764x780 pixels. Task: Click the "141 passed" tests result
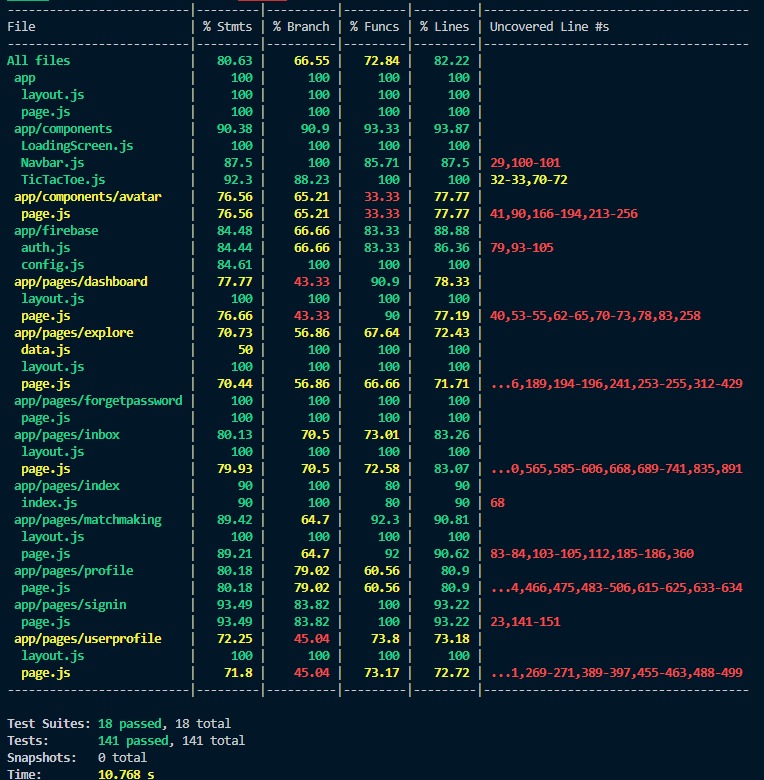click(x=133, y=741)
